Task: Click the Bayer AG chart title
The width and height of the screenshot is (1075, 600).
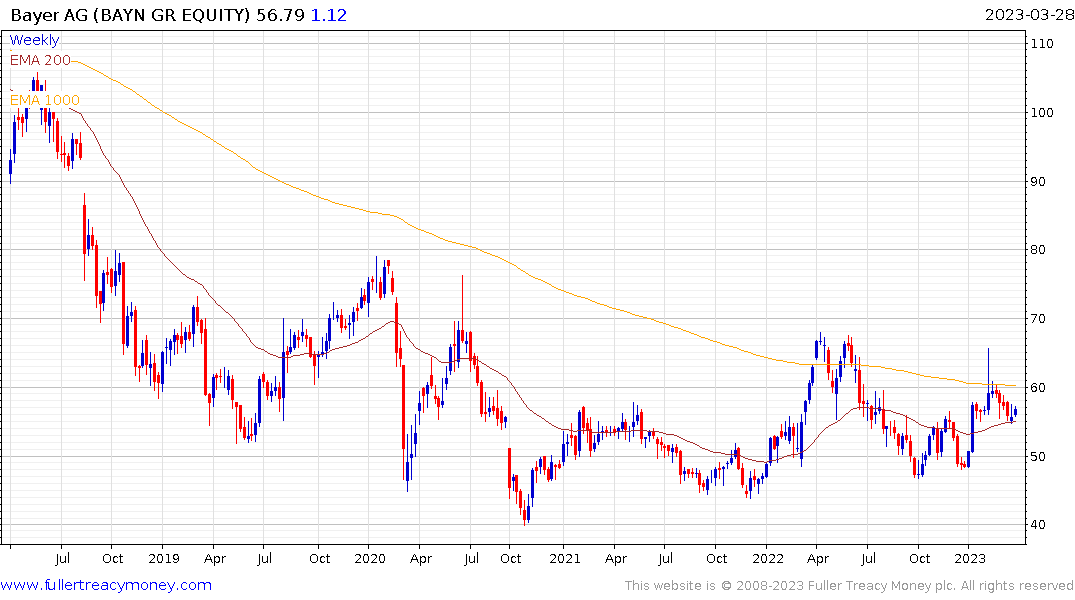Action: [x=130, y=15]
